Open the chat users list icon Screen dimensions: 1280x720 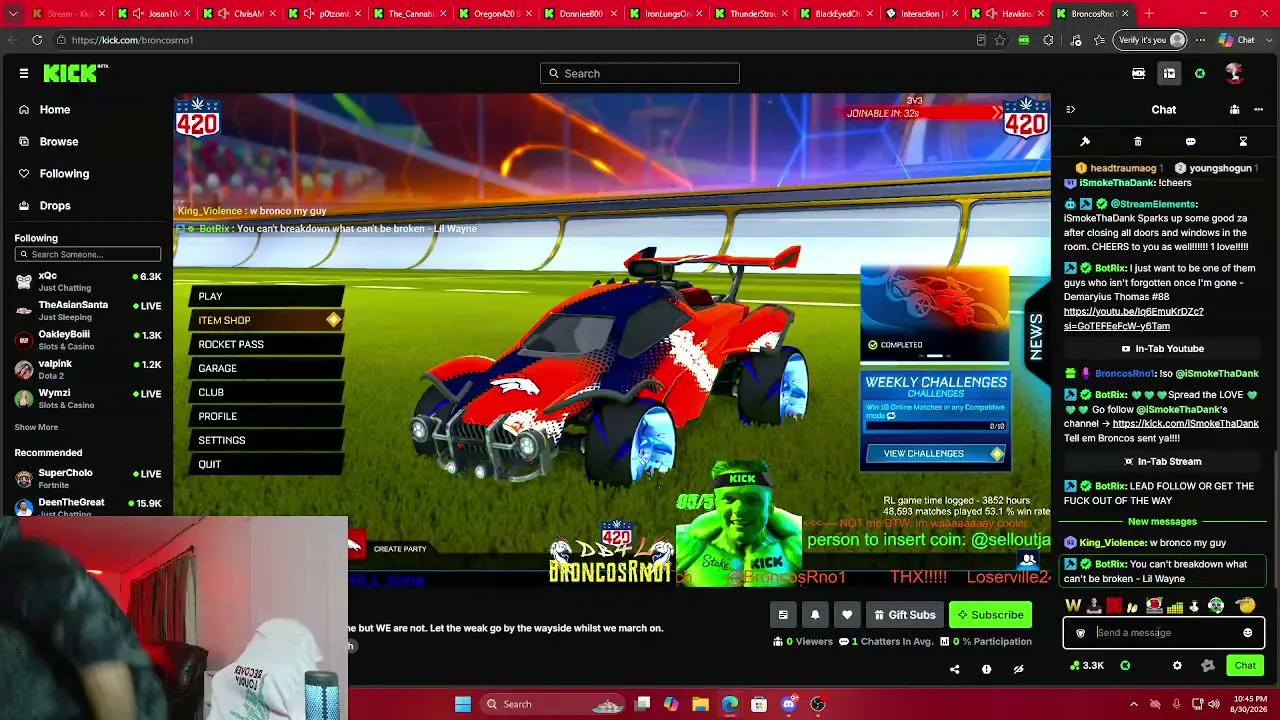click(1235, 110)
